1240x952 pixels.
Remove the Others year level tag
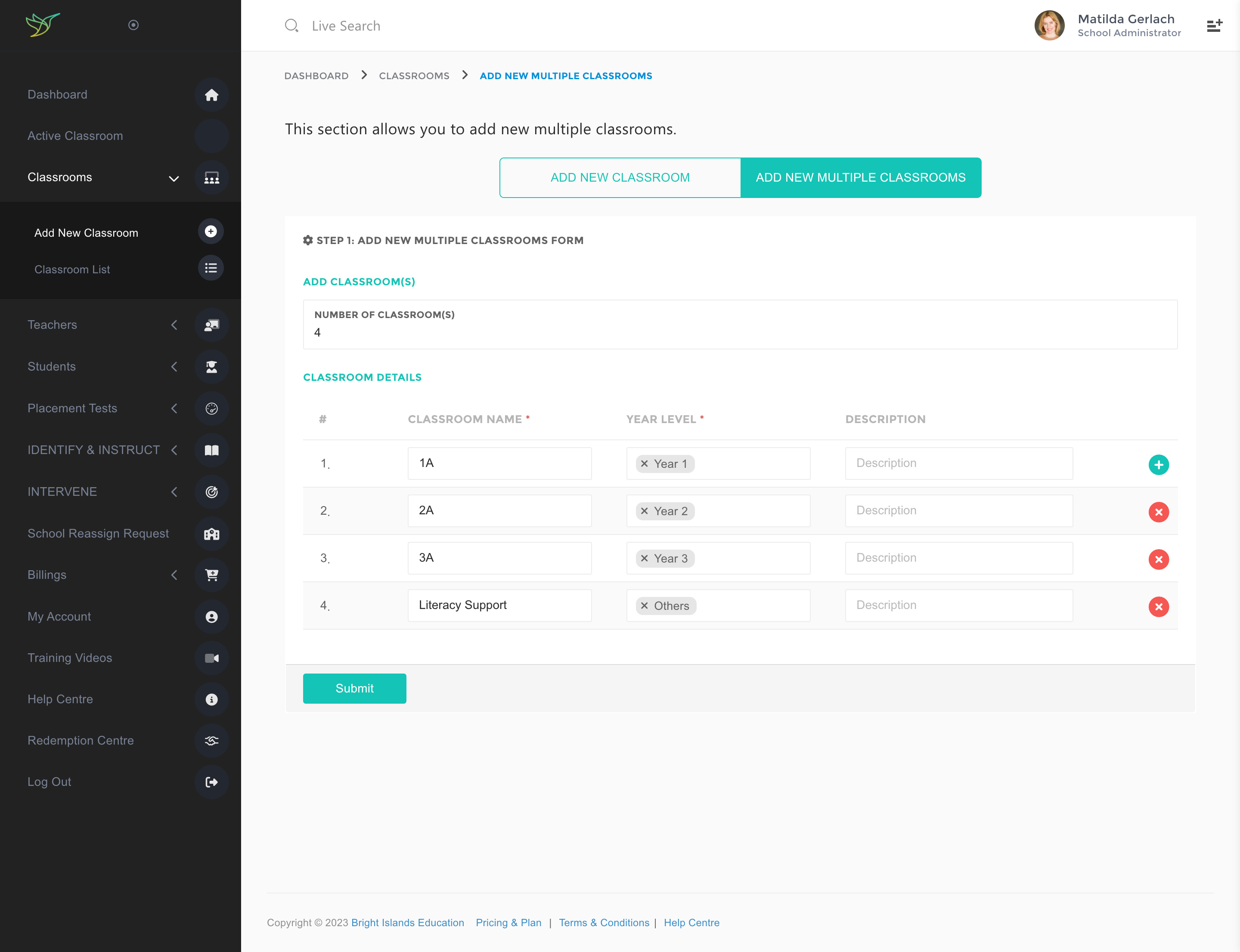coord(644,606)
